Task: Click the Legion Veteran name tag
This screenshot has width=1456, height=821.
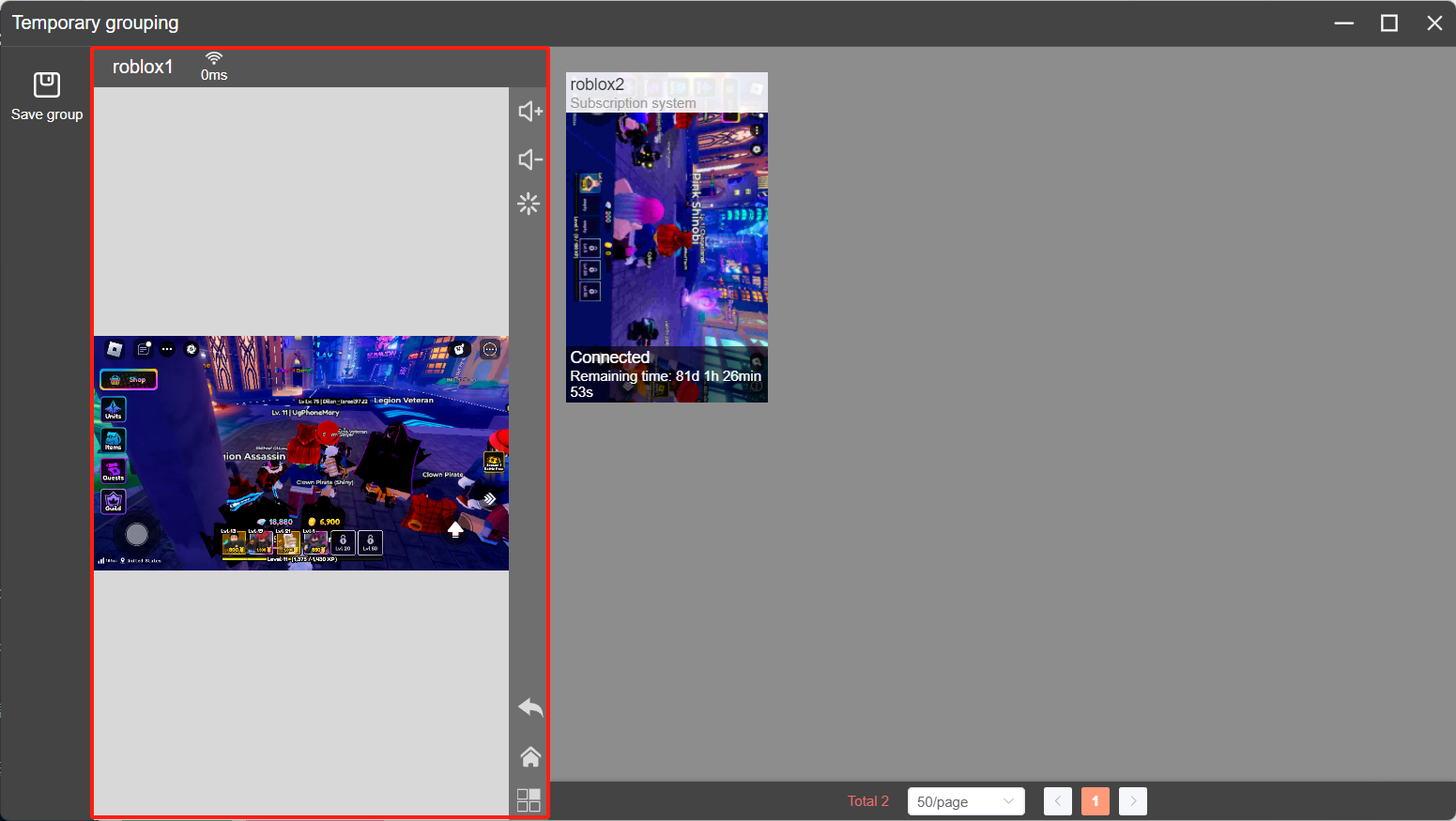Action: coord(404,400)
